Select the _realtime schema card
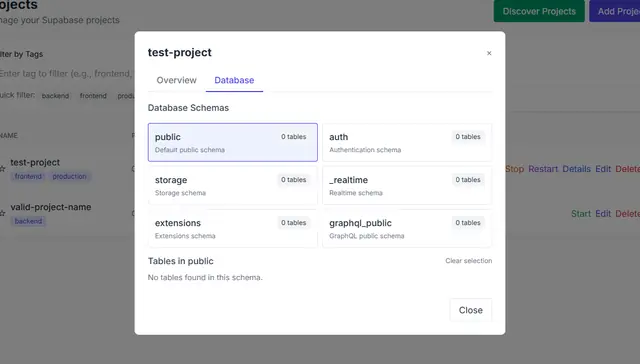Screen dimensions: 640x364 click(407, 186)
